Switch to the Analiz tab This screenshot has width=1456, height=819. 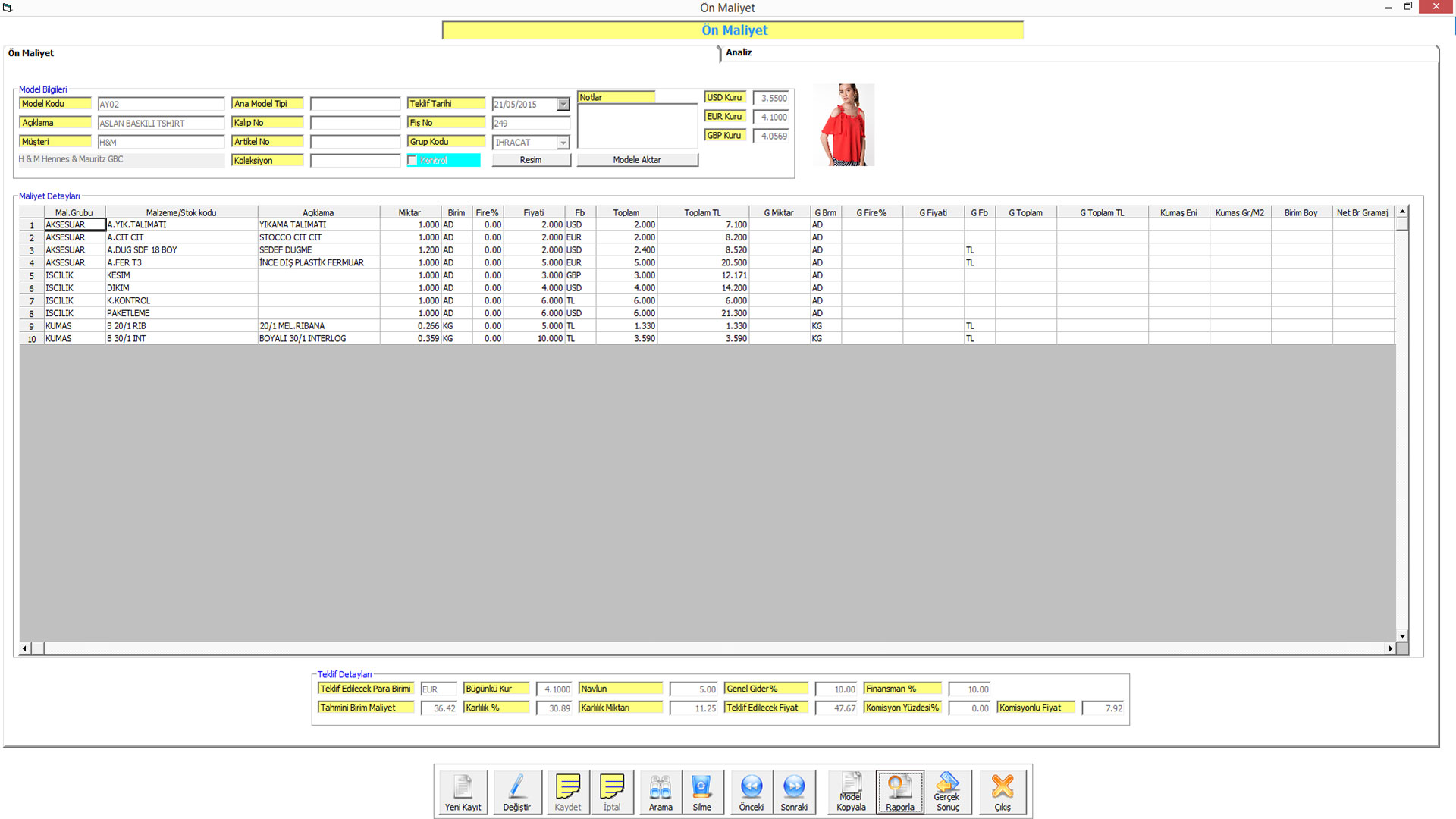click(x=739, y=52)
